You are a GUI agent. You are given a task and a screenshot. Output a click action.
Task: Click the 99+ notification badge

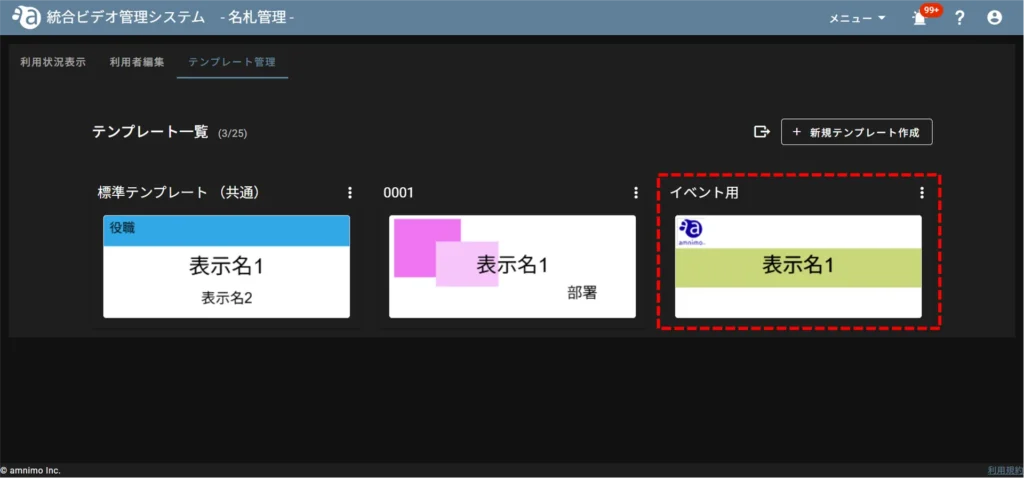click(x=931, y=10)
